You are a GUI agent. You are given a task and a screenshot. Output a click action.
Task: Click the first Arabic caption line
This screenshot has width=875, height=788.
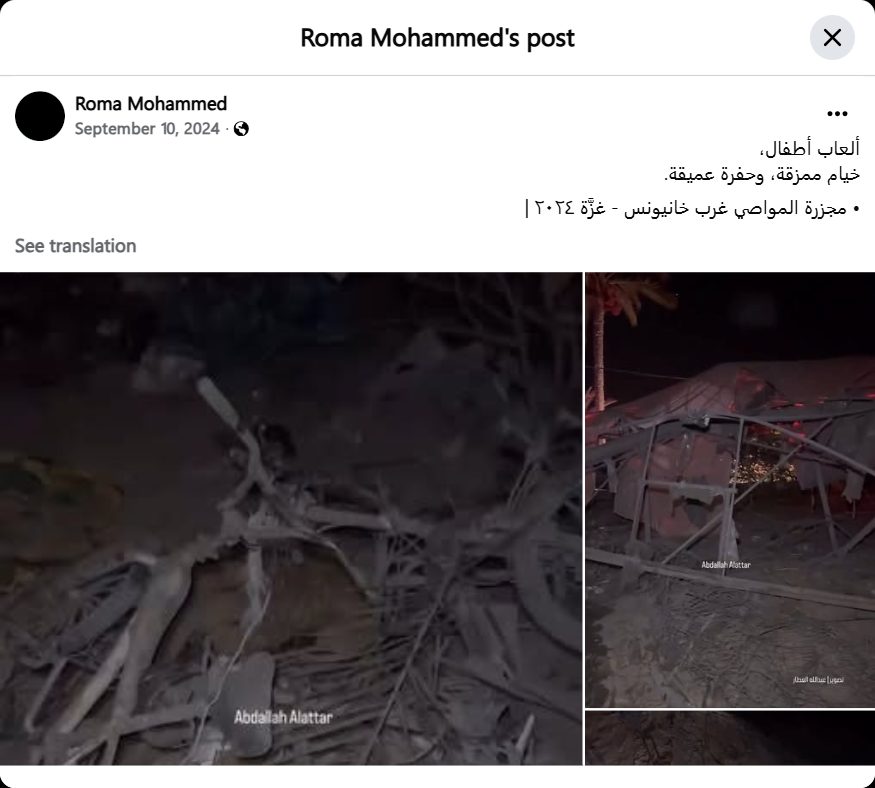point(810,149)
